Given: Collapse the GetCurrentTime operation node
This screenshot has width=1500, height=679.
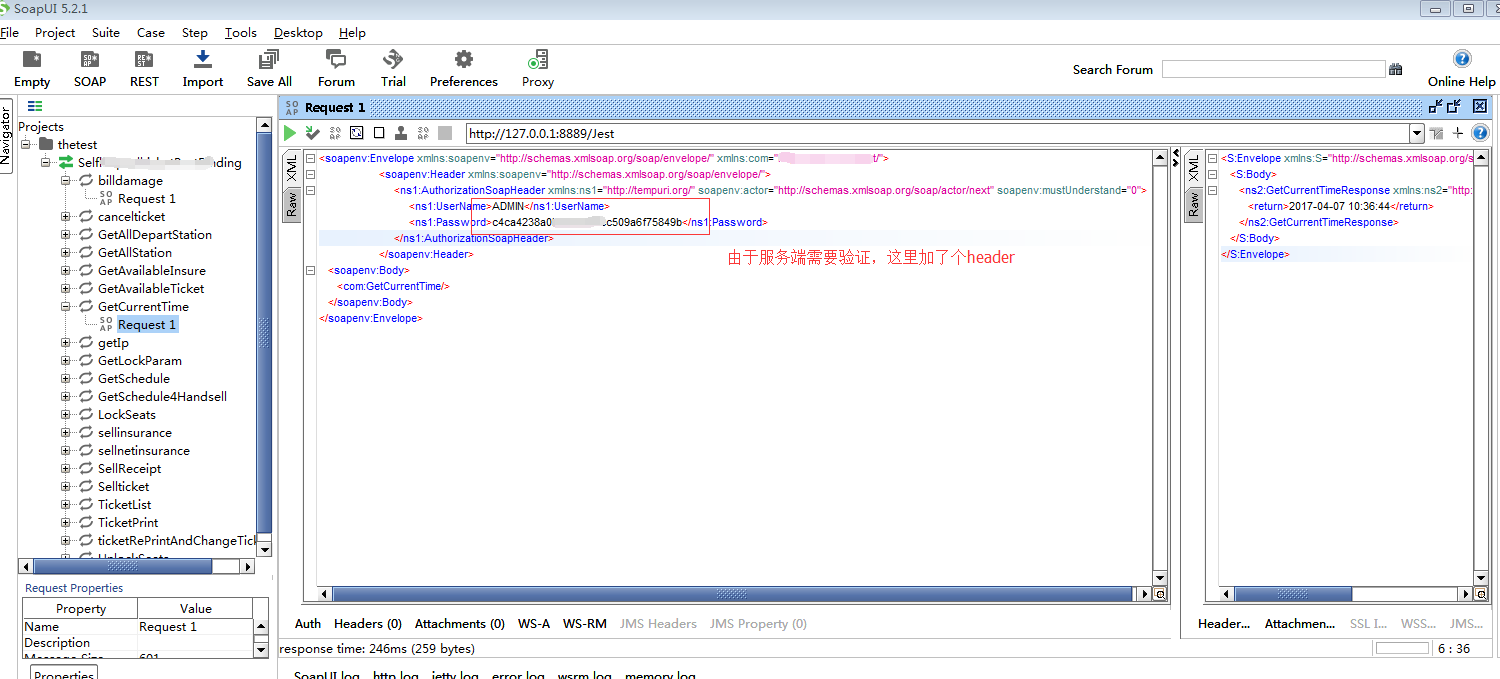Looking at the screenshot, I should point(66,307).
